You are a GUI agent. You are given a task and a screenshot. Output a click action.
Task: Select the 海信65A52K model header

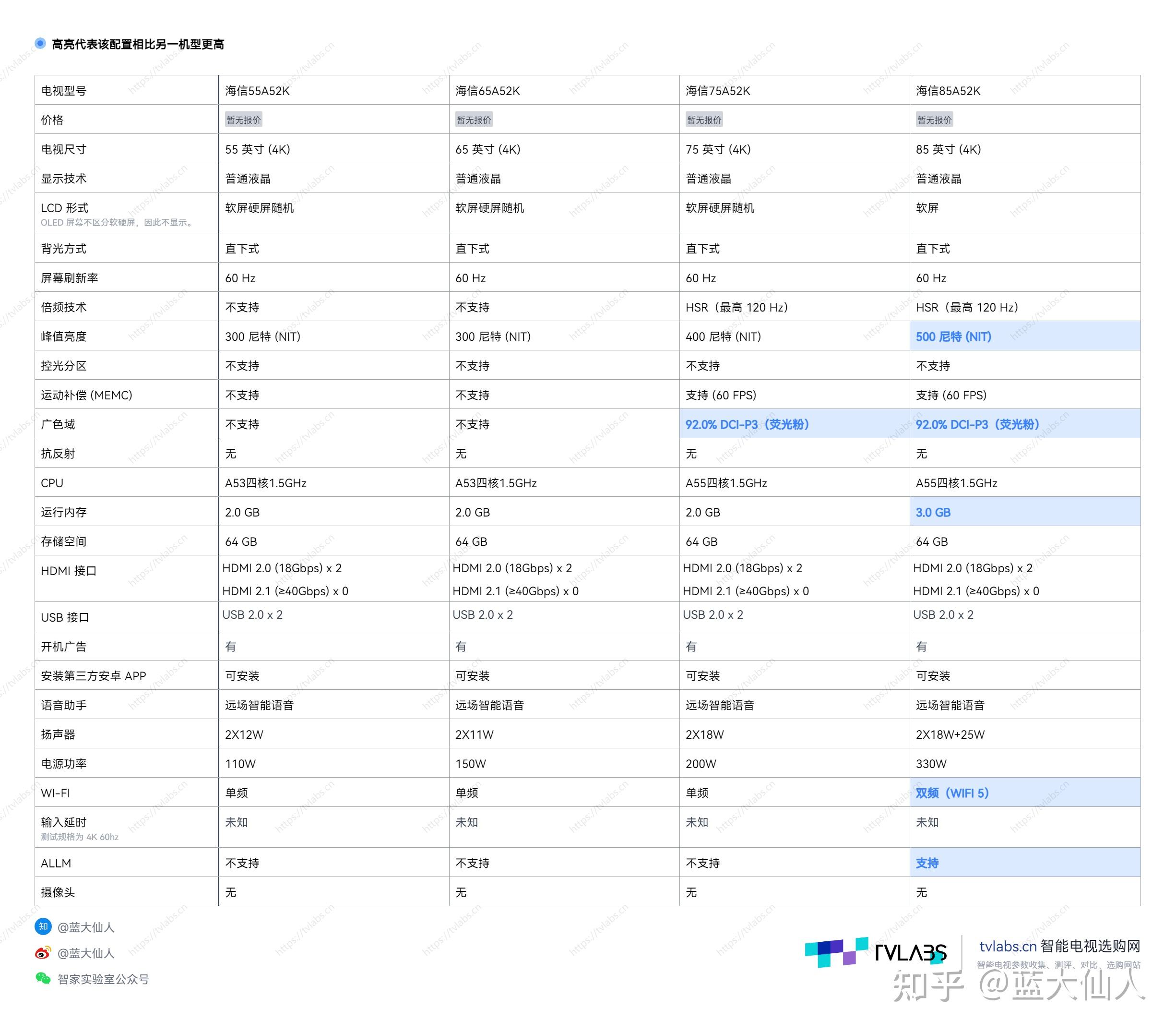click(x=488, y=91)
